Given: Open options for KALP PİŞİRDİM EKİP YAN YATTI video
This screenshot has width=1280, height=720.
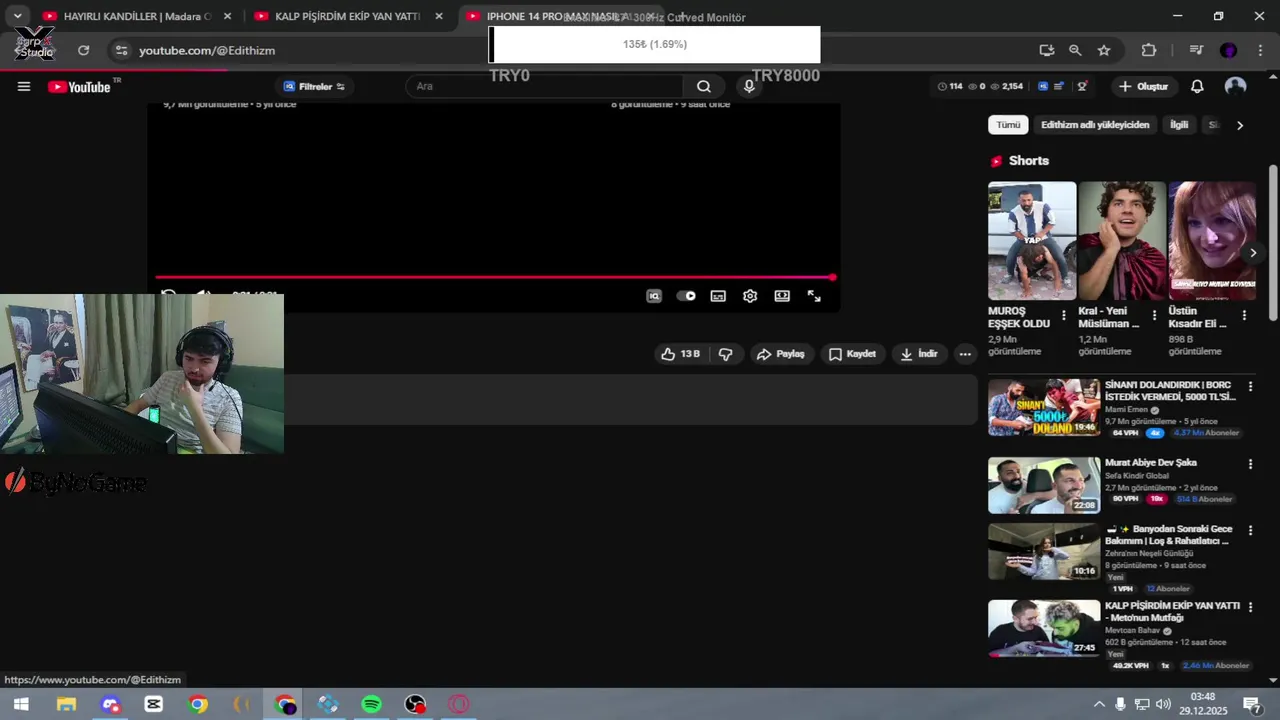Looking at the screenshot, I should 1250,607.
